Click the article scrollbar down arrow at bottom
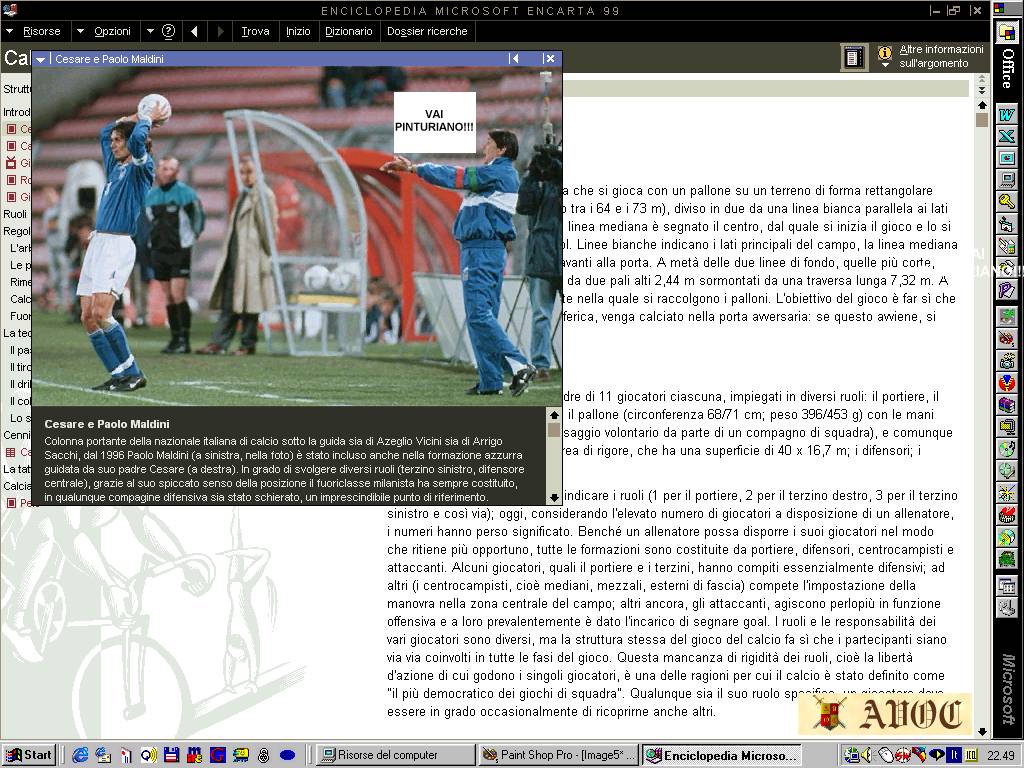Image resolution: width=1024 pixels, height=768 pixels. 982,731
